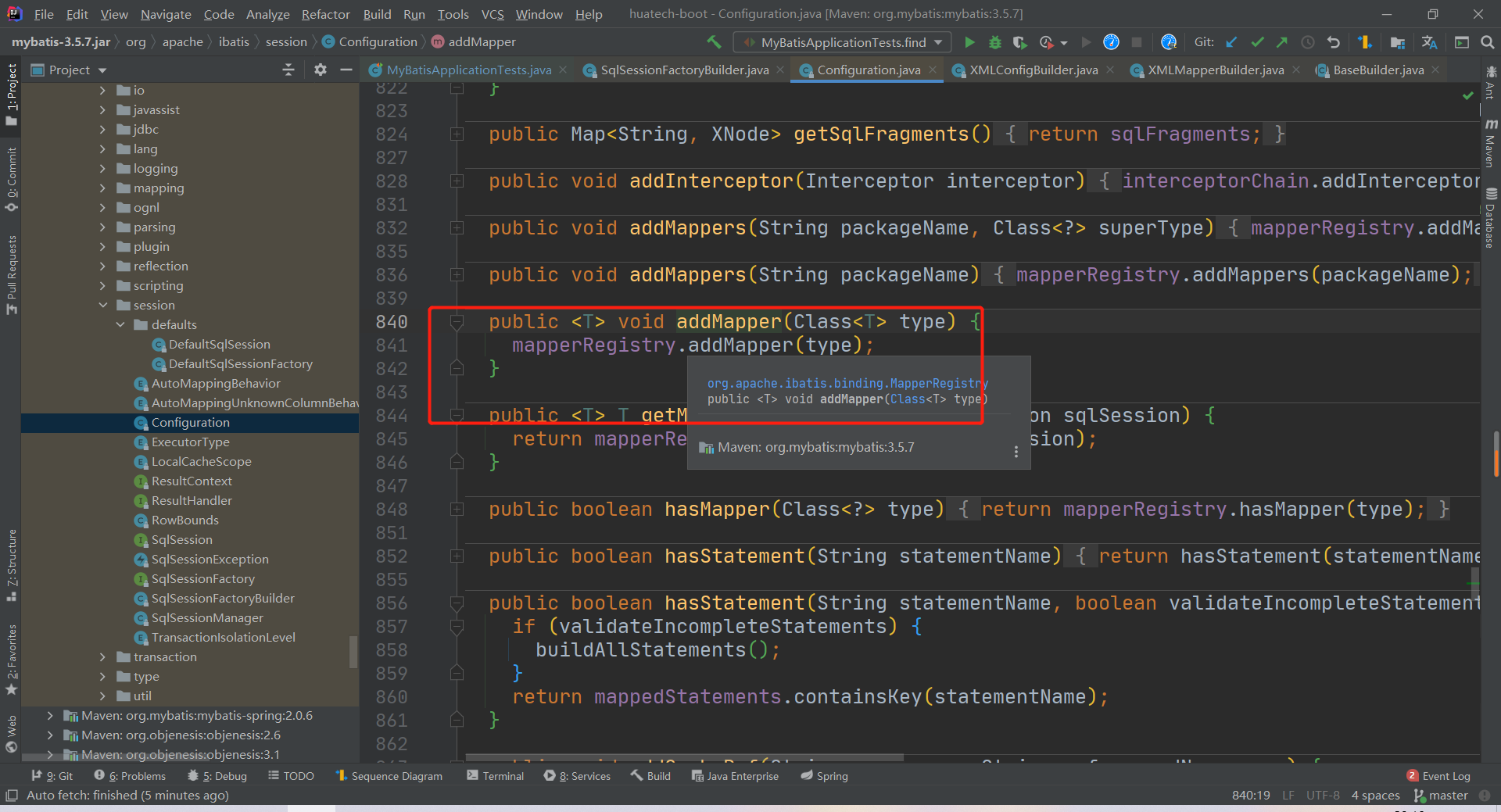
Task: Expand Maven: org.mybatis:mybatis-spring:2.0.6 library
Action: tap(51, 715)
